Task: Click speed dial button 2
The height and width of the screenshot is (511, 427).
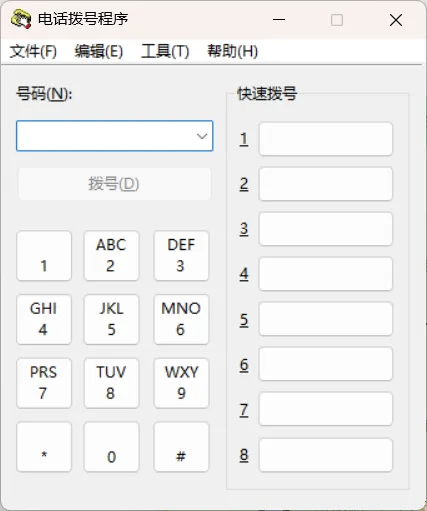Action: pos(326,184)
